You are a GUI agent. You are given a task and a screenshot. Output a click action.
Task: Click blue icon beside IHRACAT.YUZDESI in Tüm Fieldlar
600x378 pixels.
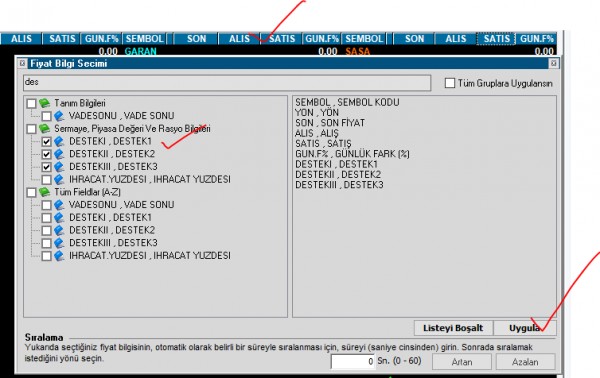[59, 256]
